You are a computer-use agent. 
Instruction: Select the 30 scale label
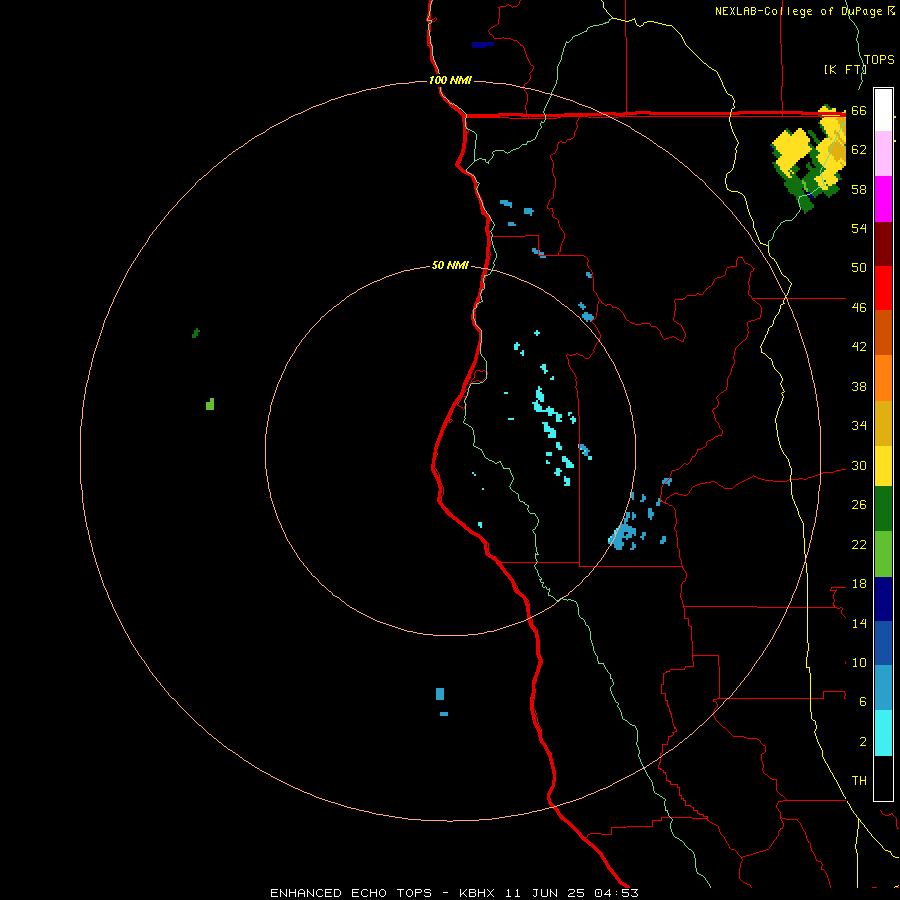(859, 465)
